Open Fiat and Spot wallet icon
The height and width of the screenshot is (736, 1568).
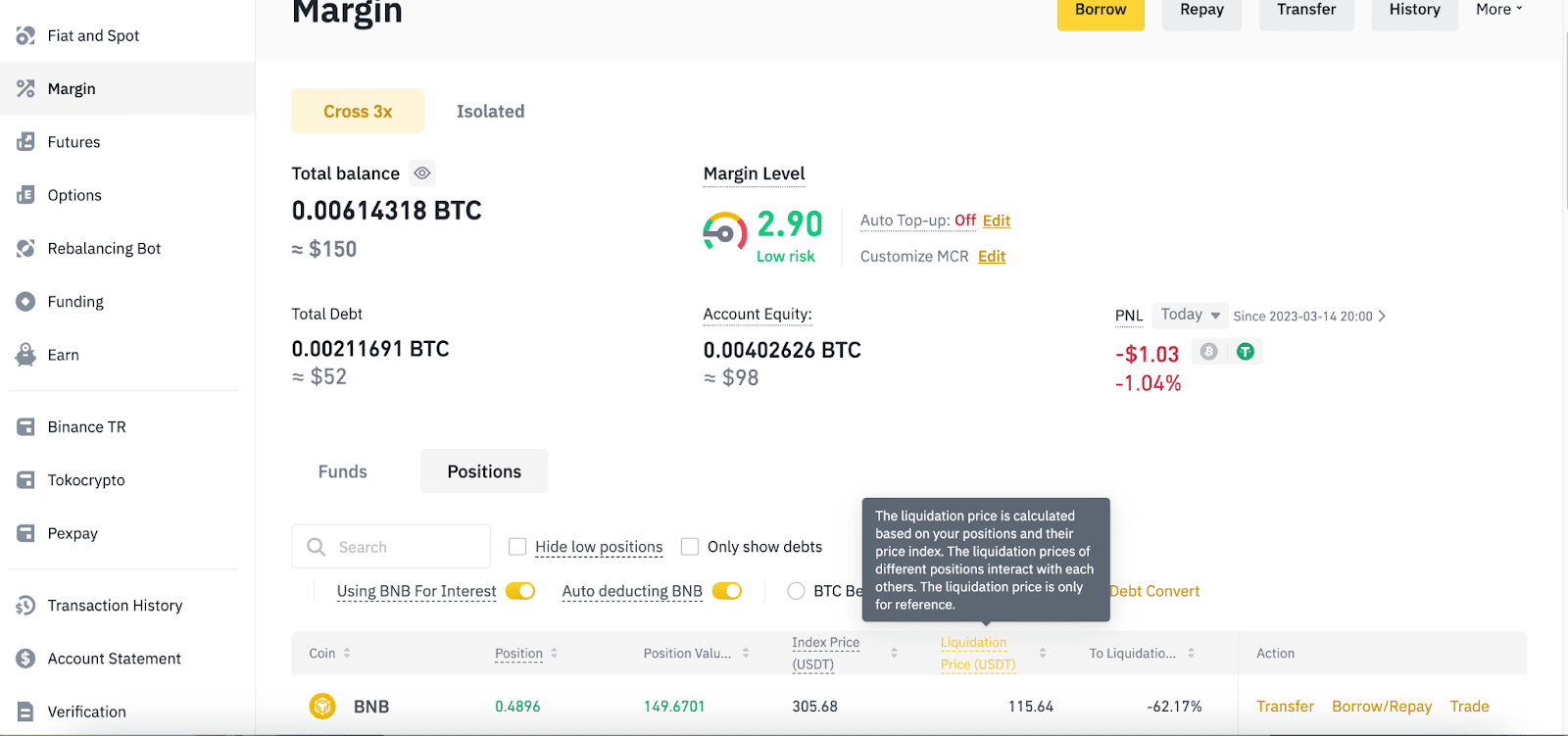click(x=25, y=36)
